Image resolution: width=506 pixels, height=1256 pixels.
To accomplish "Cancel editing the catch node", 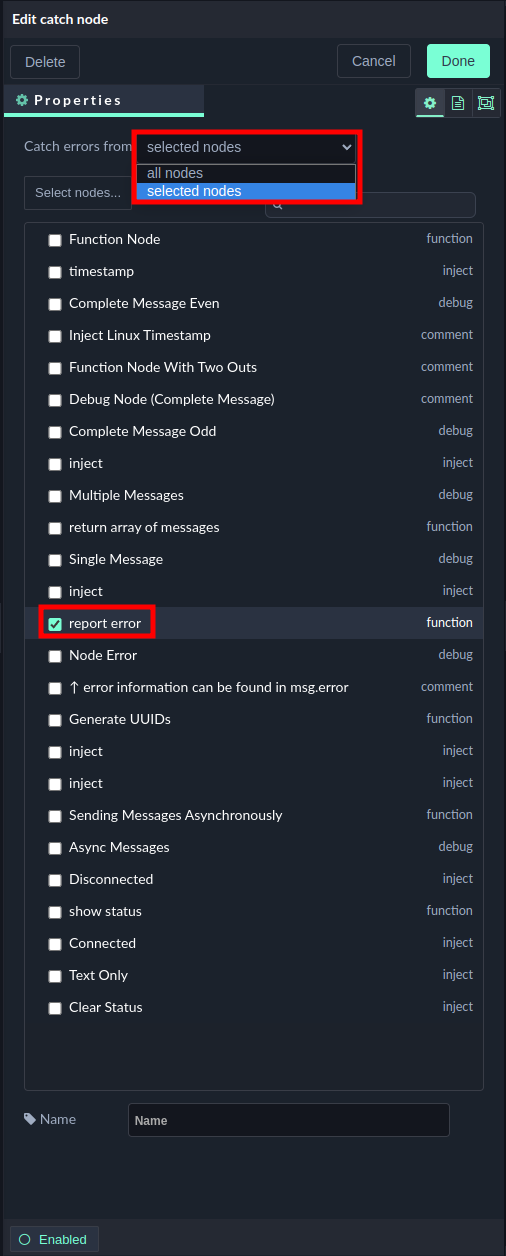I will click(374, 61).
